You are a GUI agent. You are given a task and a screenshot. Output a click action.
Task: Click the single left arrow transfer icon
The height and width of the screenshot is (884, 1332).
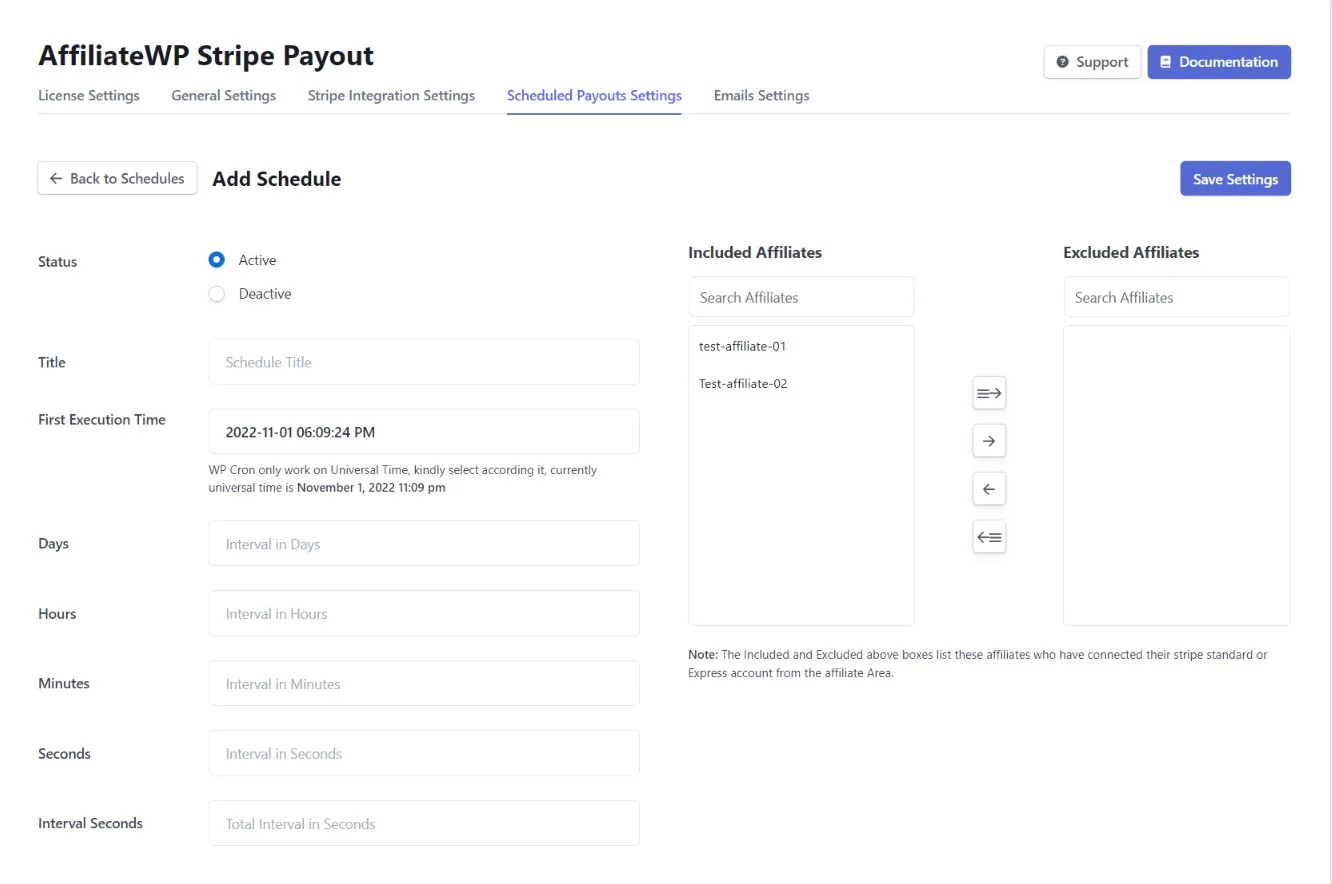(988, 488)
